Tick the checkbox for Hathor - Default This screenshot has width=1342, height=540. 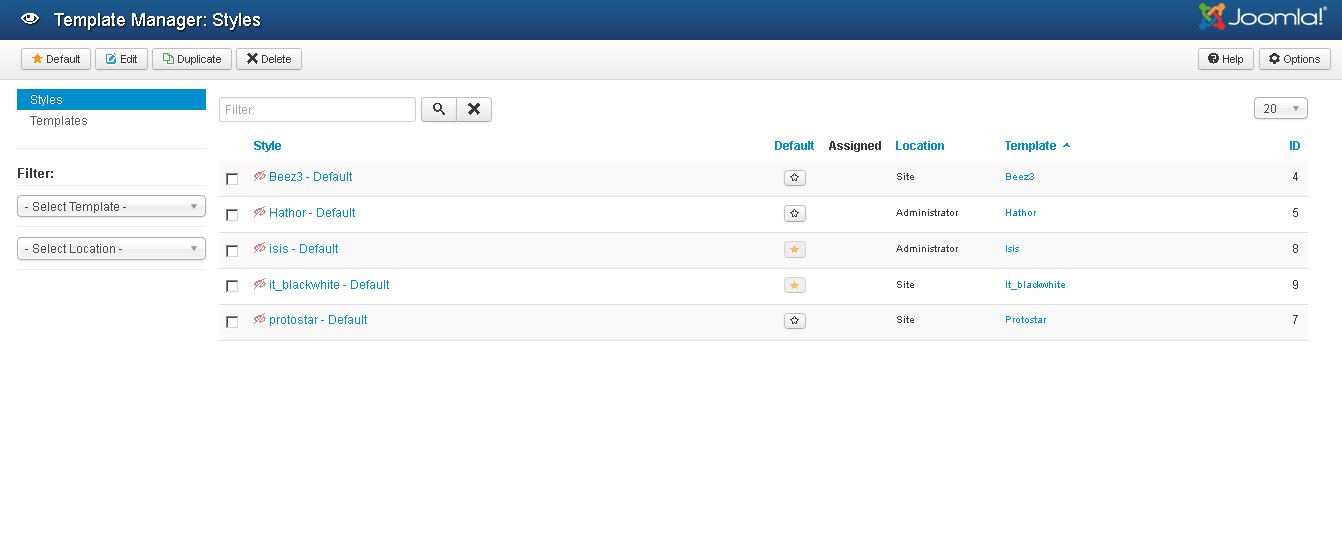point(232,215)
